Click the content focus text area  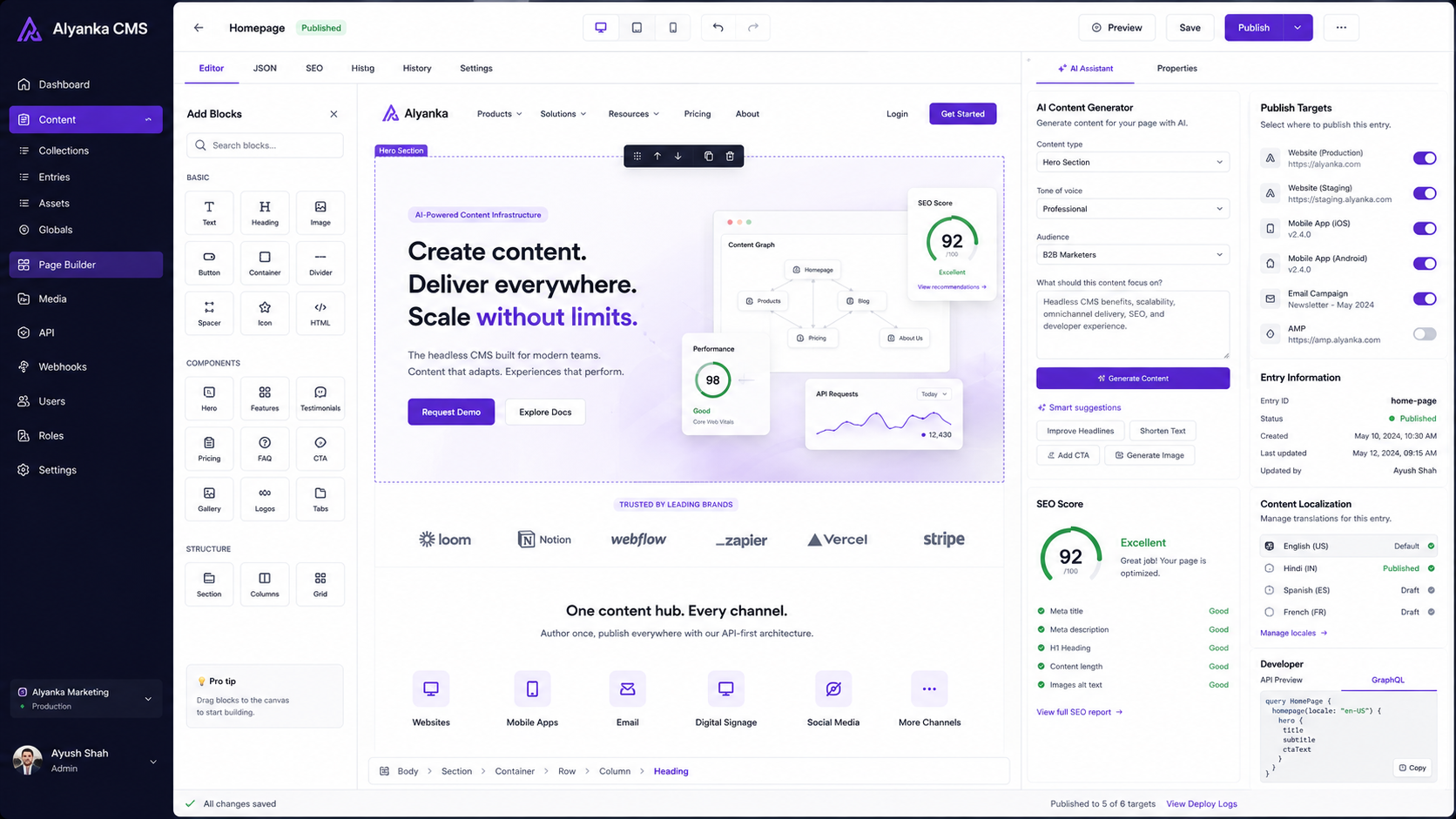click(x=1133, y=325)
